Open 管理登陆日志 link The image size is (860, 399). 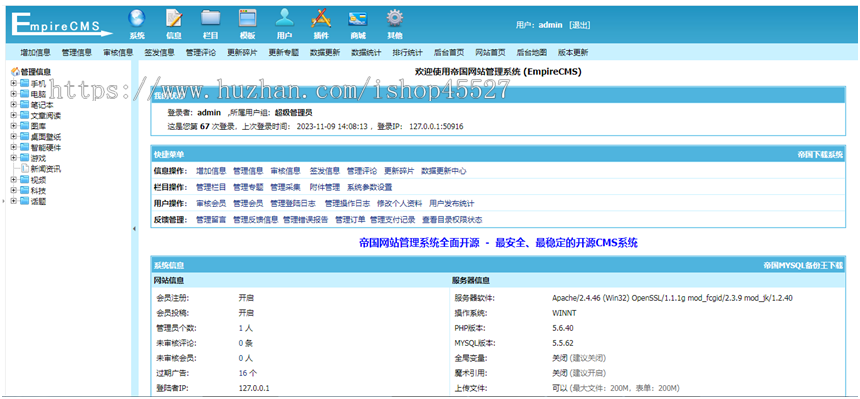(x=293, y=203)
